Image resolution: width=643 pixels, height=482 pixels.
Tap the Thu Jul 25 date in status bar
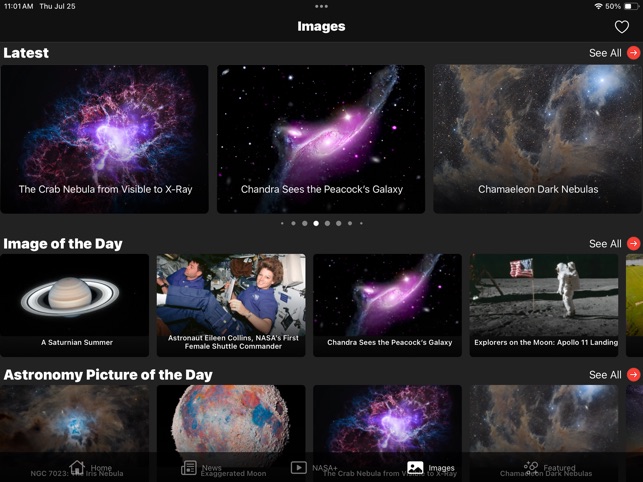click(57, 6)
